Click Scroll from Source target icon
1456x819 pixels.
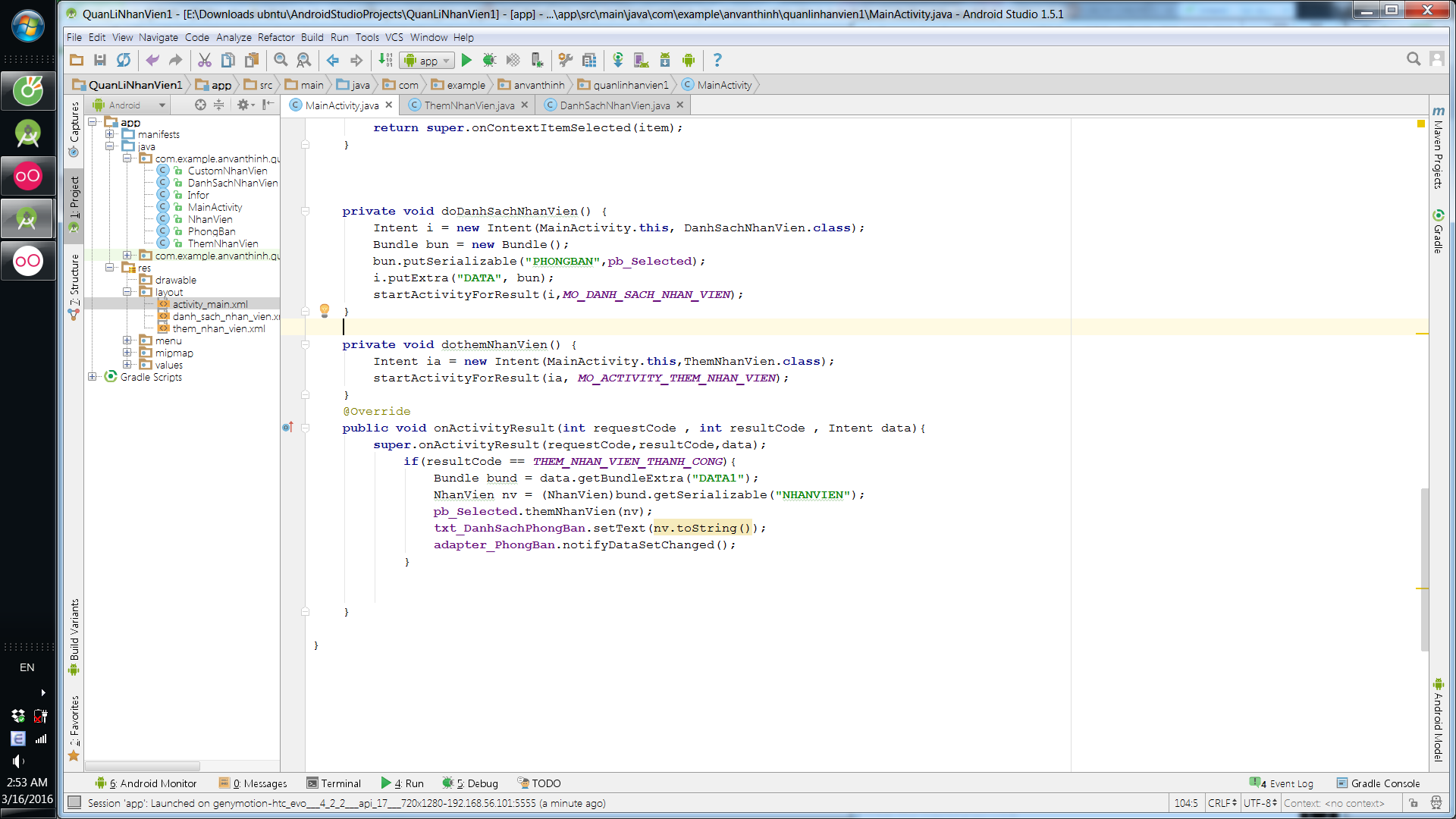coord(200,105)
